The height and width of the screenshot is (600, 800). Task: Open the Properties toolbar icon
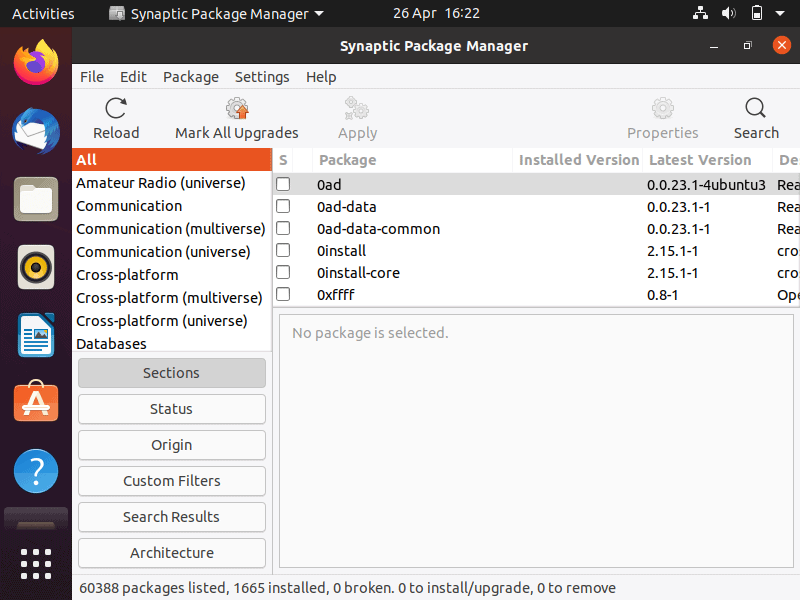click(x=662, y=109)
